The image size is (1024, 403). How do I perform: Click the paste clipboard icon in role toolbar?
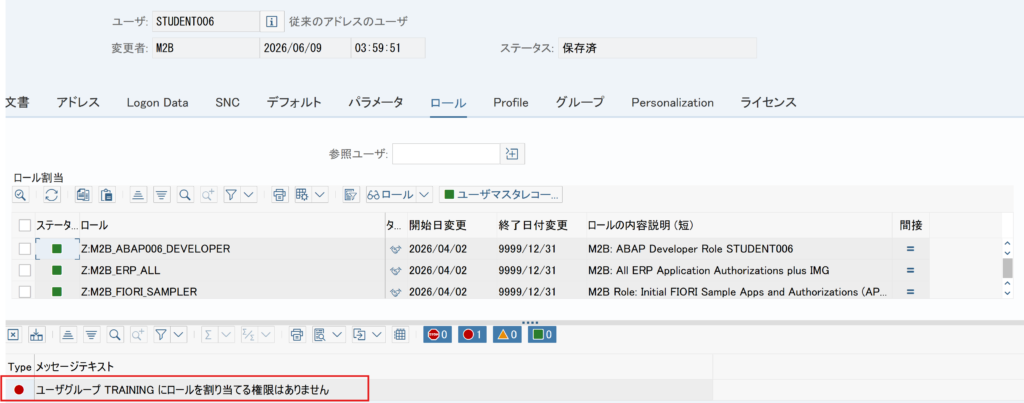[107, 195]
